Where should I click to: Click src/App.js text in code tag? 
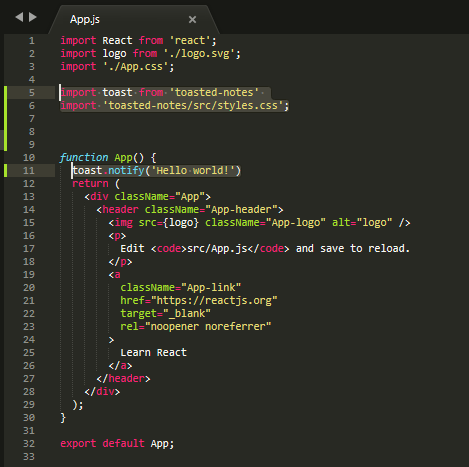(217, 249)
